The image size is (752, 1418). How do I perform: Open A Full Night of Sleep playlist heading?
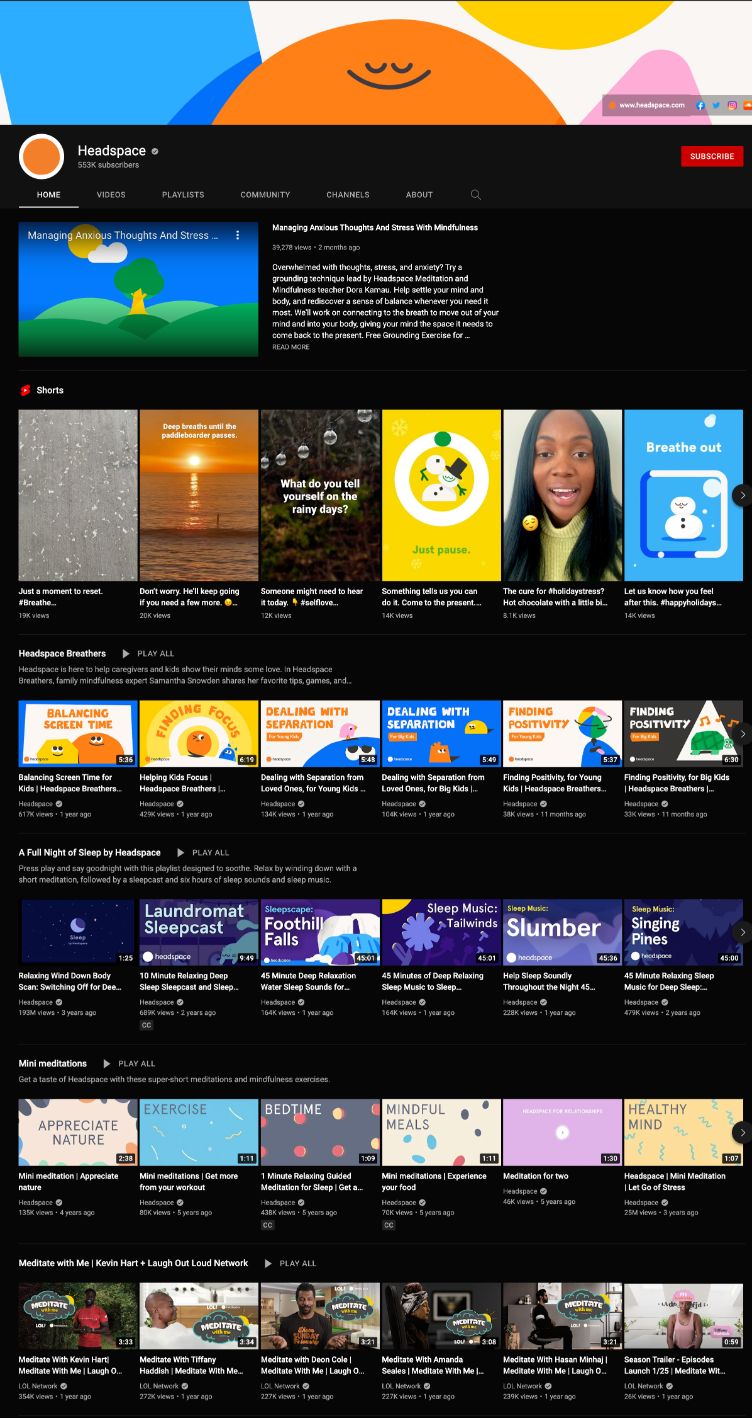[90, 853]
